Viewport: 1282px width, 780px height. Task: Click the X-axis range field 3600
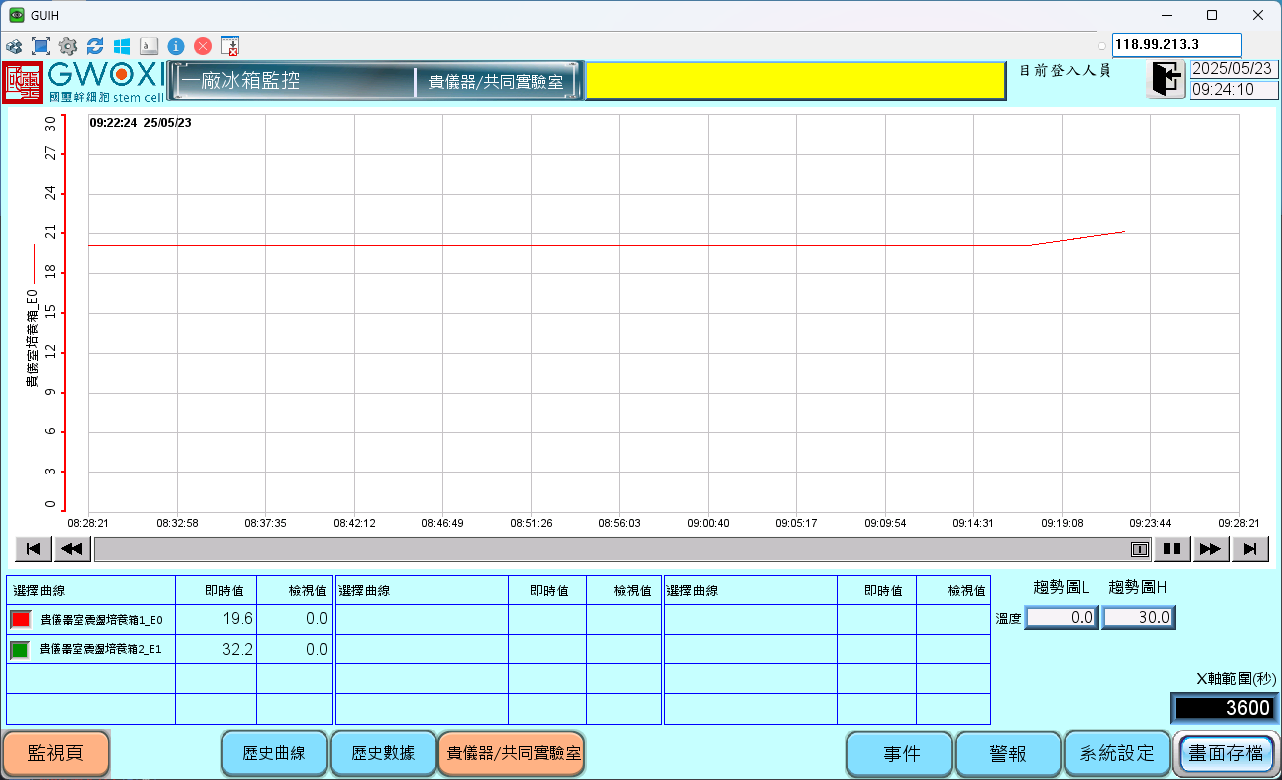pyautogui.click(x=1225, y=709)
